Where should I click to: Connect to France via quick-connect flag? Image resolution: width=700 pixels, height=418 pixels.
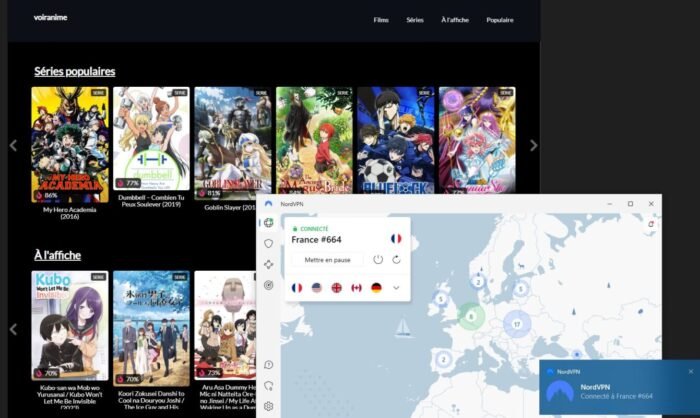pyautogui.click(x=297, y=288)
